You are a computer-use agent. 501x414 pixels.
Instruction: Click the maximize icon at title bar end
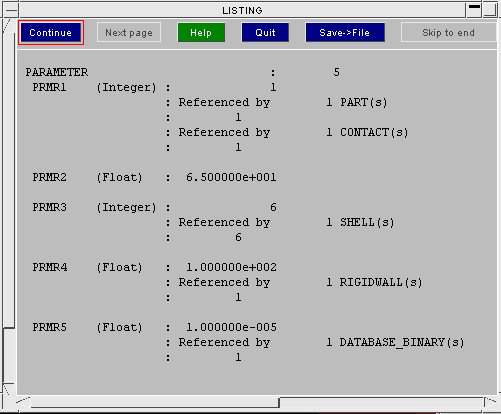(491, 10)
